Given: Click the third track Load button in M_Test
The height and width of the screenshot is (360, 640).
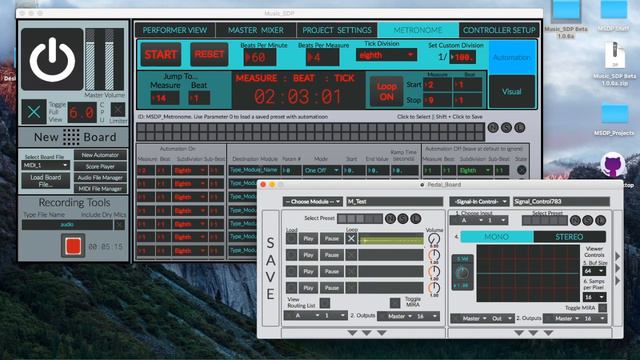Looking at the screenshot, I should click(291, 271).
